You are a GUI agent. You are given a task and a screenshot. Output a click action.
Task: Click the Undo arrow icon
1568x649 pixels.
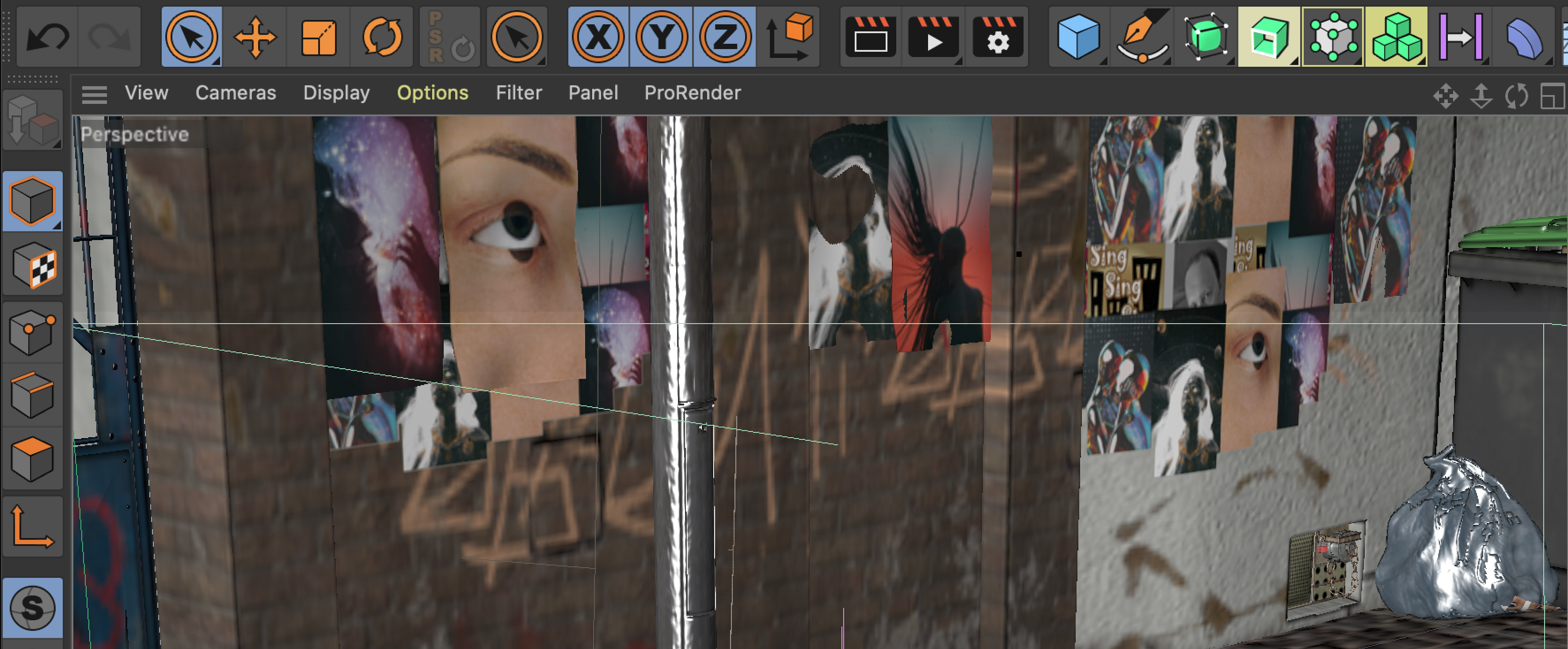[47, 38]
